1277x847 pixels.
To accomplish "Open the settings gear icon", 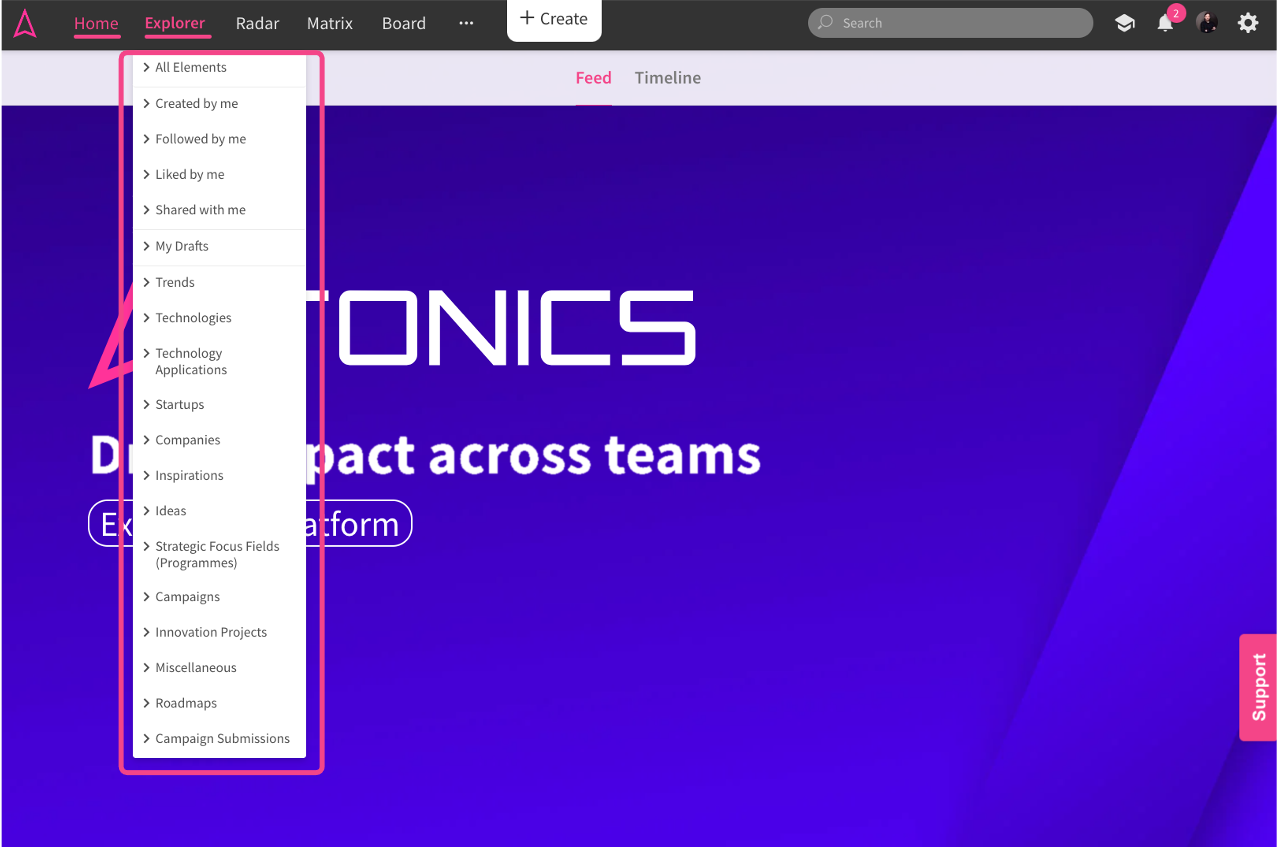I will click(x=1248, y=23).
